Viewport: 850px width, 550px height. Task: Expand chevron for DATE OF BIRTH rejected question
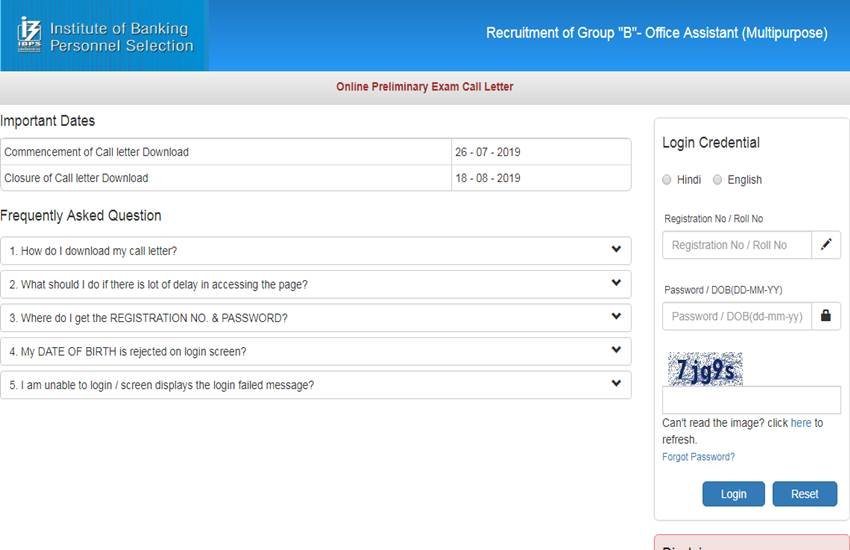click(616, 351)
